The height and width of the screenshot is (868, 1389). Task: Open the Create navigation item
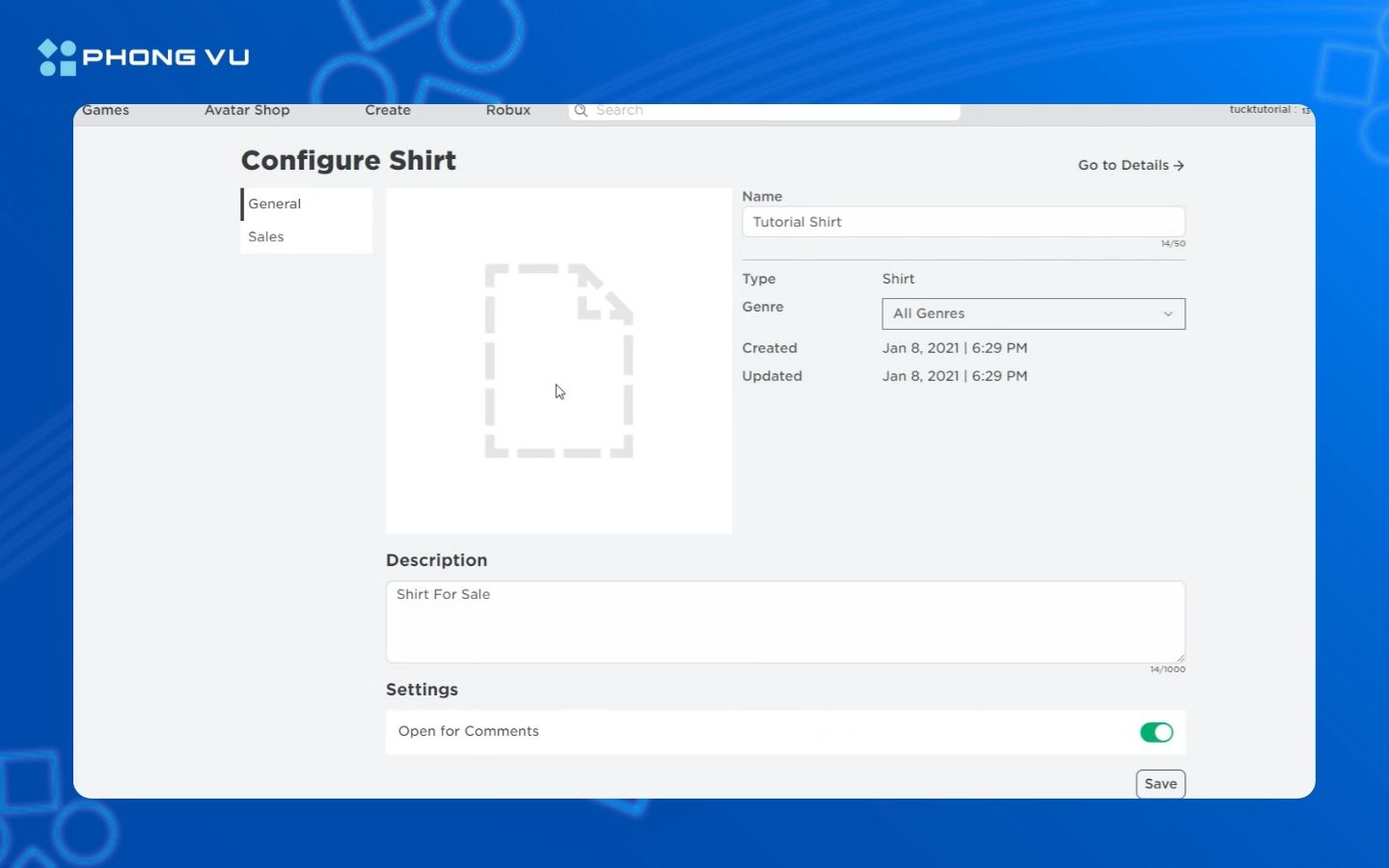pyautogui.click(x=388, y=111)
